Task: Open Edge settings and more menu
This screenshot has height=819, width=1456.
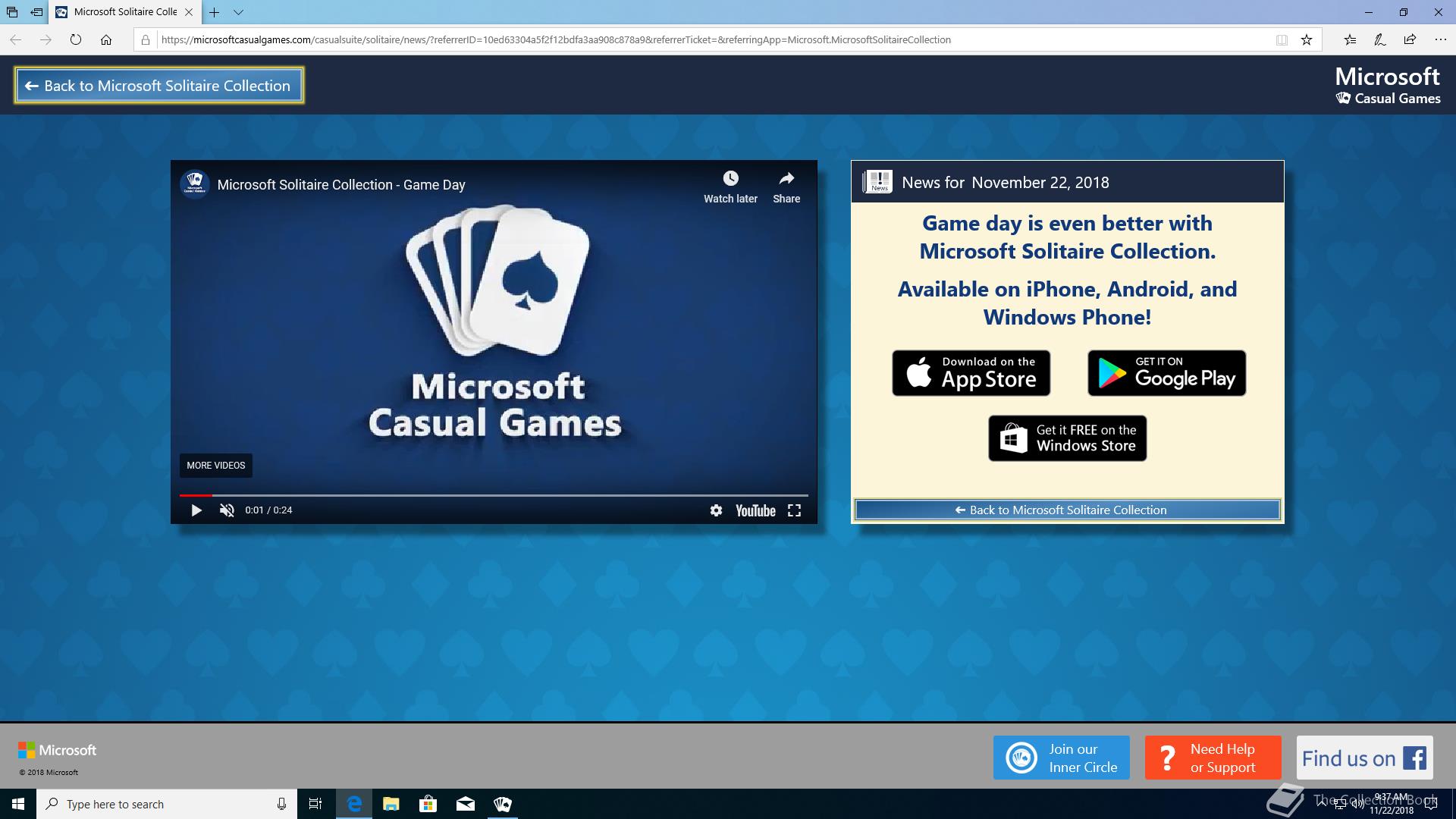Action: [x=1440, y=39]
